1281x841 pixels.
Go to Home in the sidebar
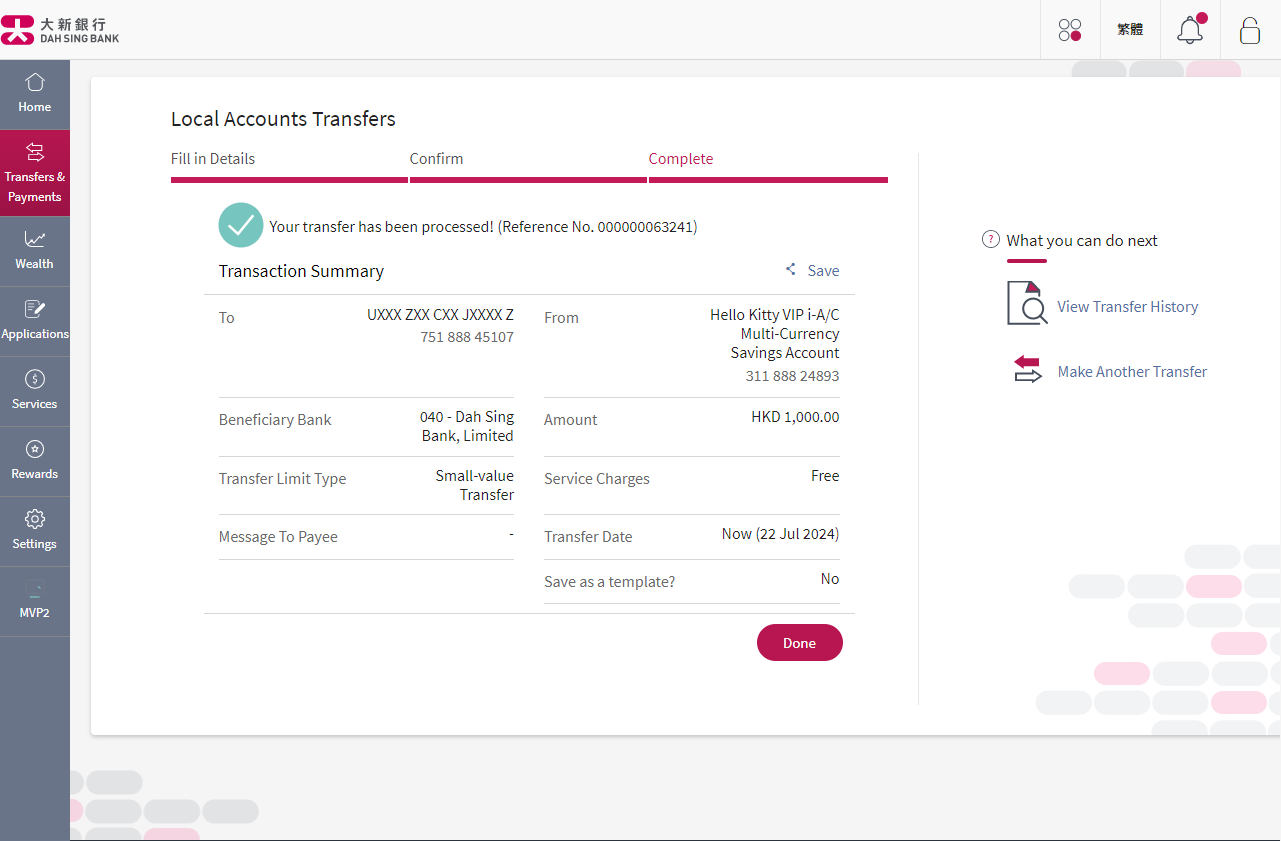coord(35,94)
